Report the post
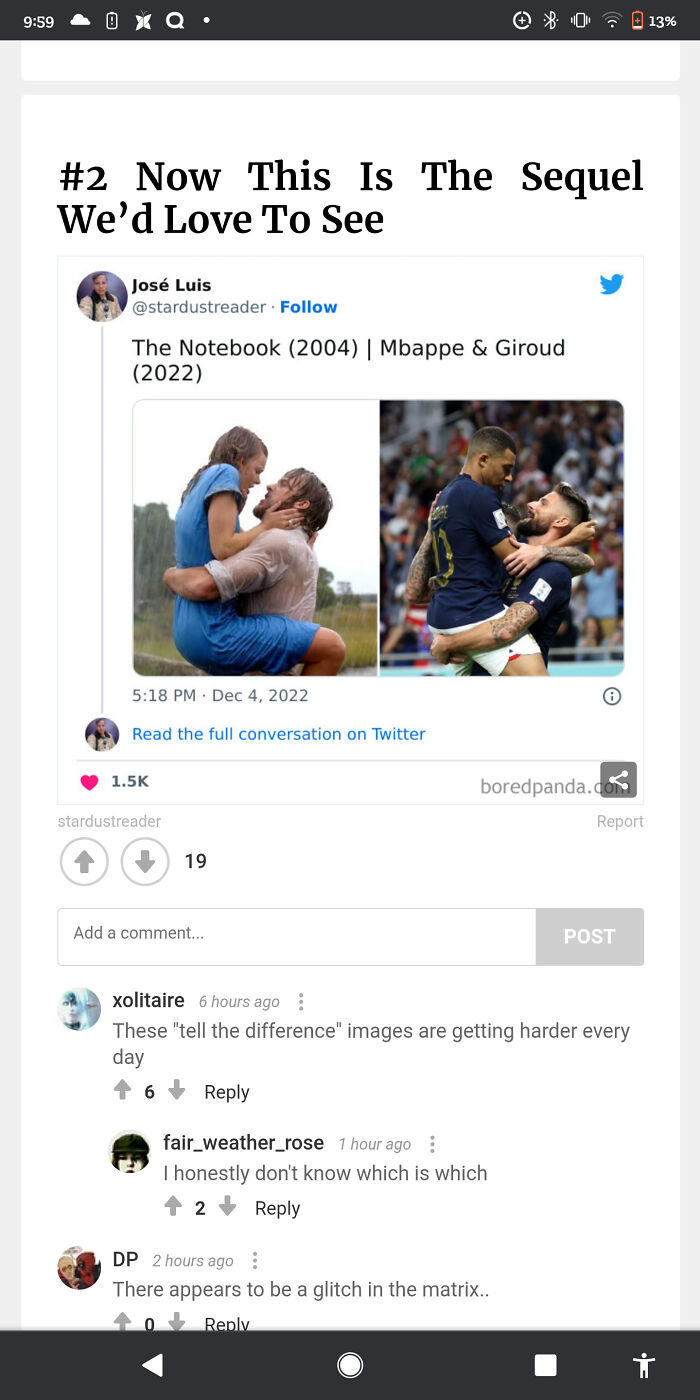The height and width of the screenshot is (1400, 700). [x=620, y=821]
